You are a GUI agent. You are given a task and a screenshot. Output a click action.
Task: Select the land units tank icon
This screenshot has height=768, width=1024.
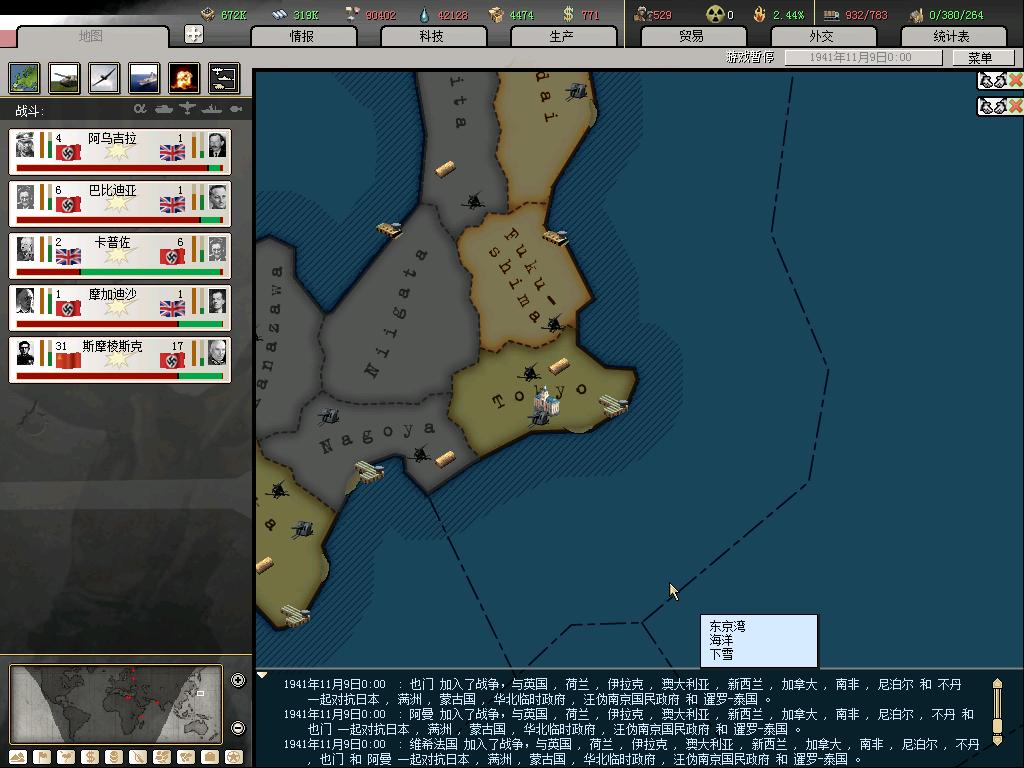tap(64, 78)
